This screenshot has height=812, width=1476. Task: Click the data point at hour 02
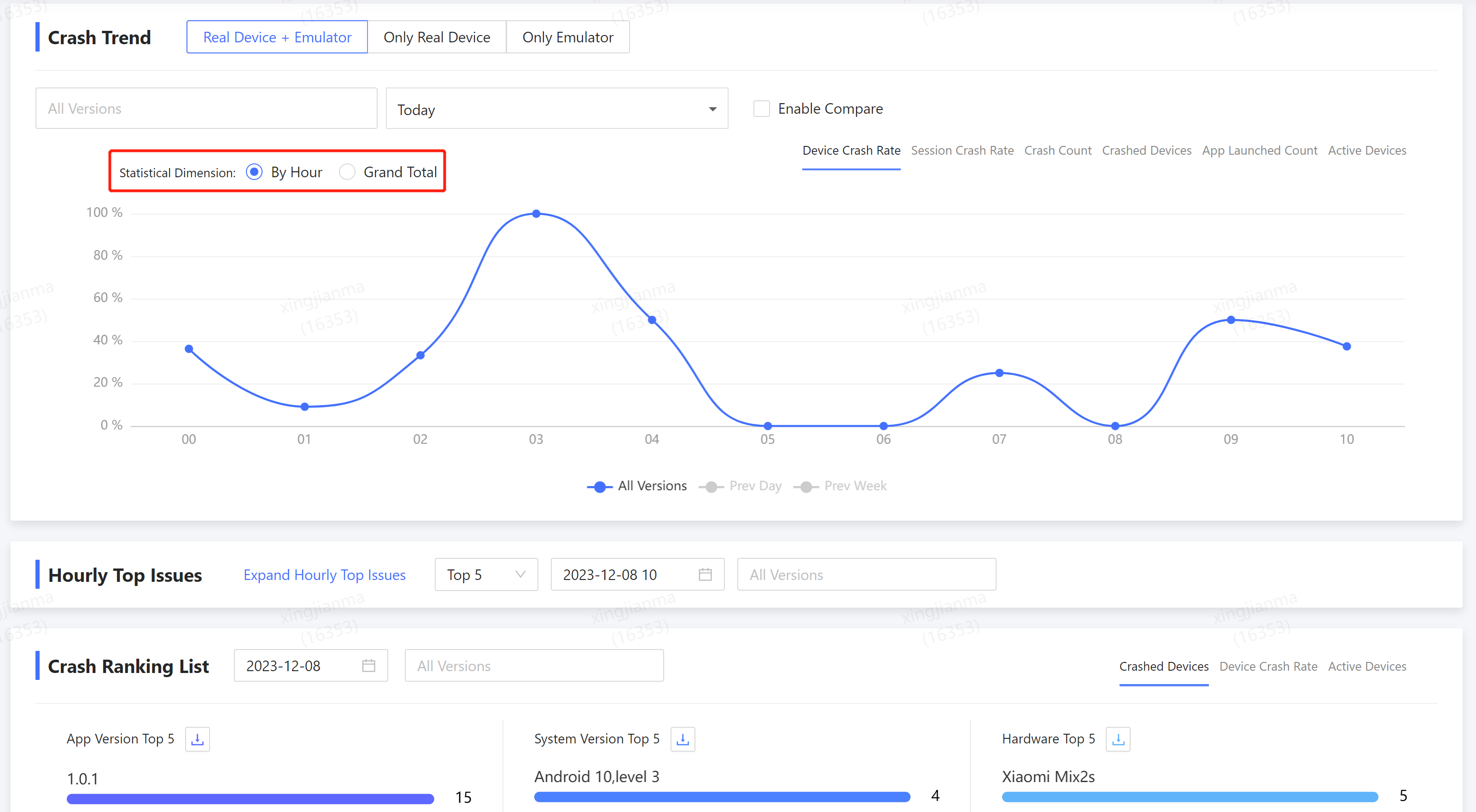point(420,355)
